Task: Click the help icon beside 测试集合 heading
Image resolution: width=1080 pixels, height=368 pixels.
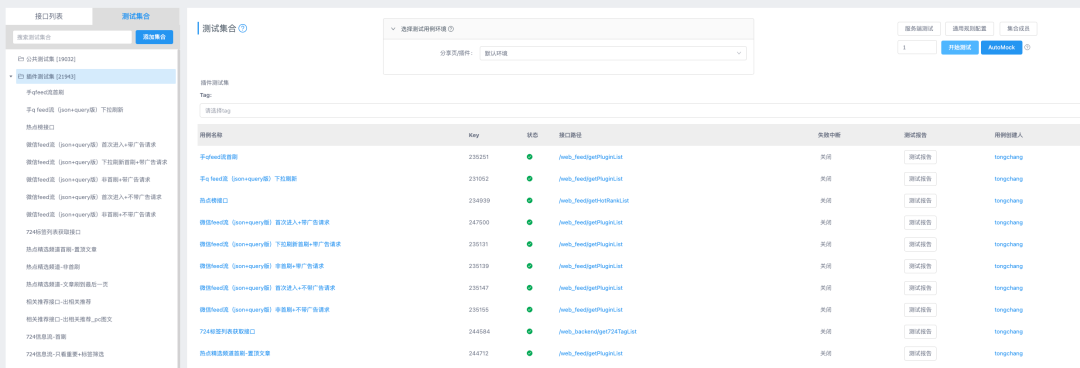Action: pyautogui.click(x=243, y=28)
